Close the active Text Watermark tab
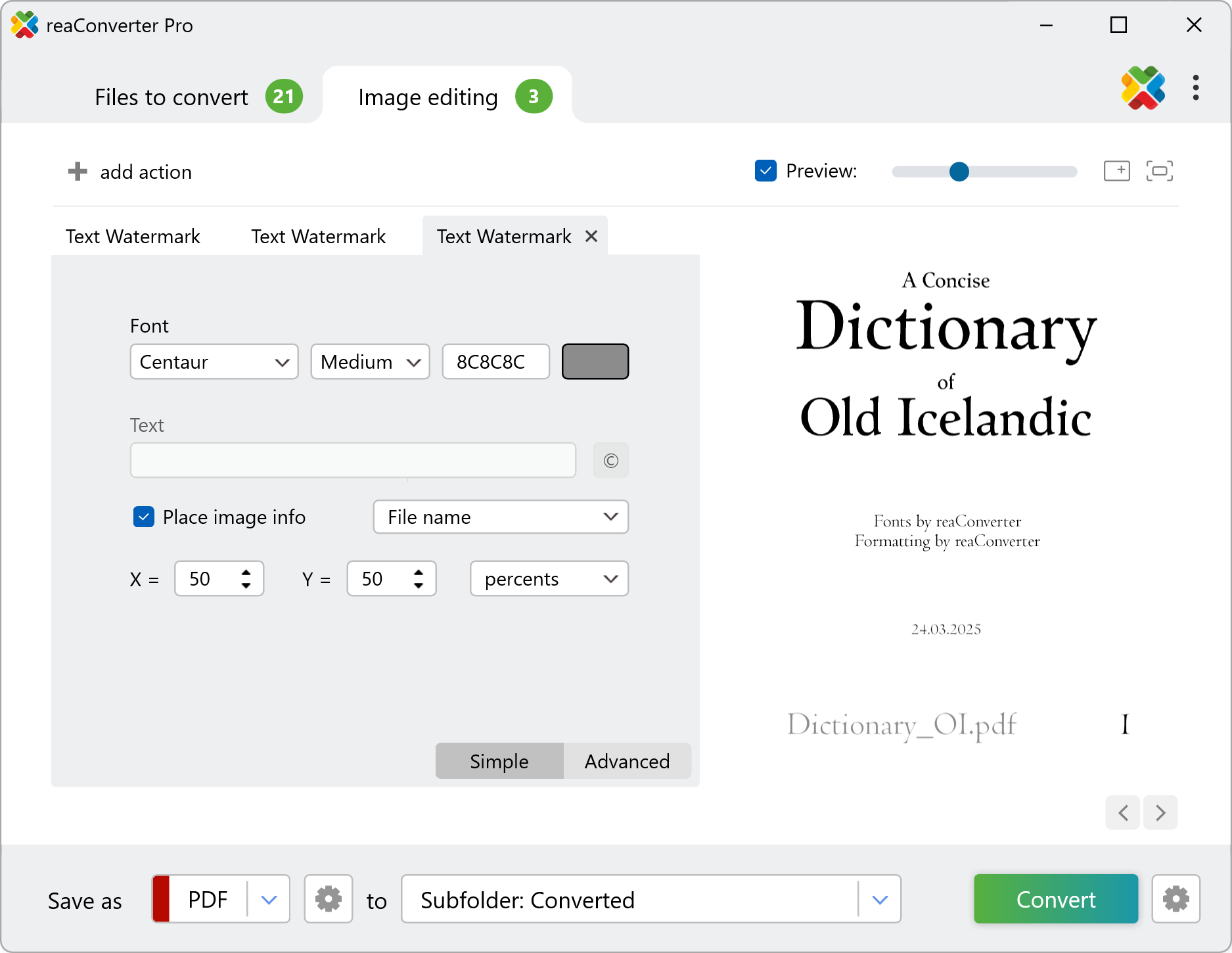The width and height of the screenshot is (1232, 953). pos(591,236)
